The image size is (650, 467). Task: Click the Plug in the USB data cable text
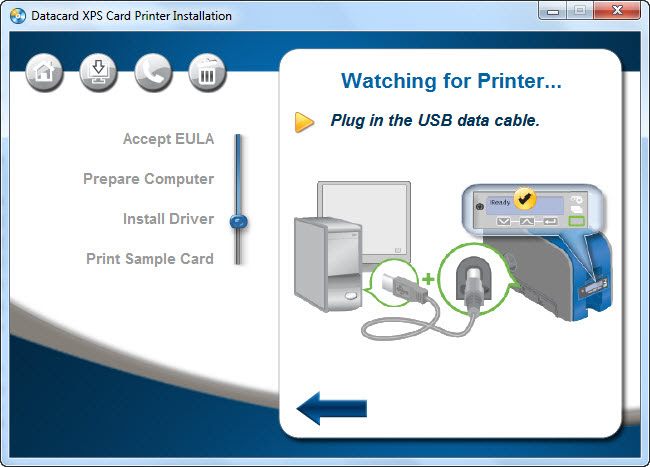[x=435, y=121]
